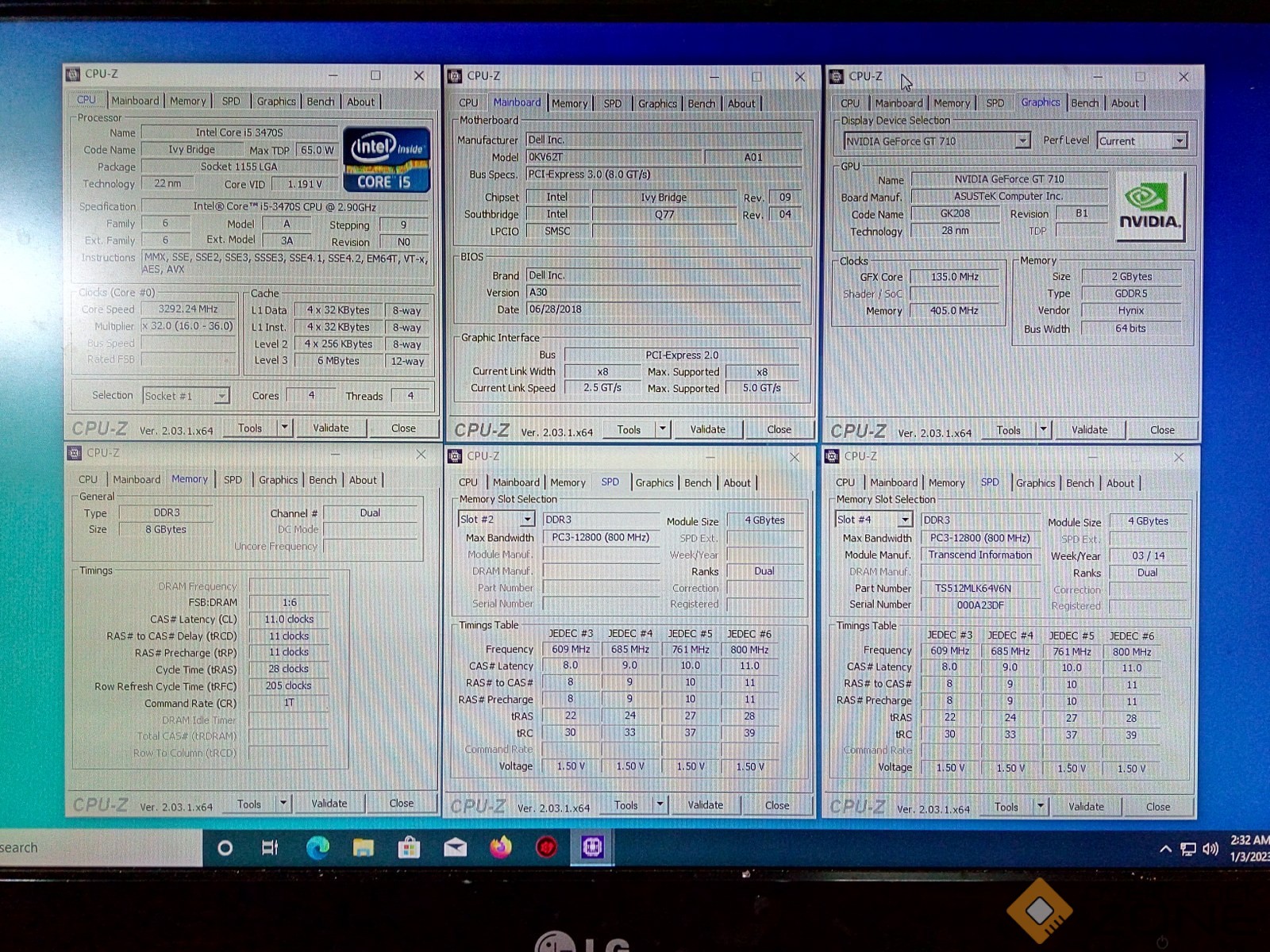Expand Tools arrow in the Mainboard window
The height and width of the screenshot is (952, 1270).
point(663,429)
